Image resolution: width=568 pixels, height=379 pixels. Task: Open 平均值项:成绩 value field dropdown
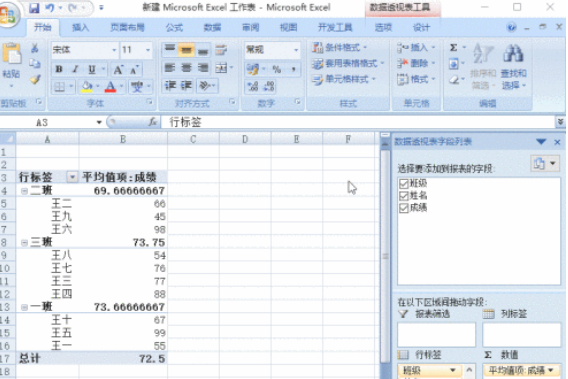click(551, 370)
